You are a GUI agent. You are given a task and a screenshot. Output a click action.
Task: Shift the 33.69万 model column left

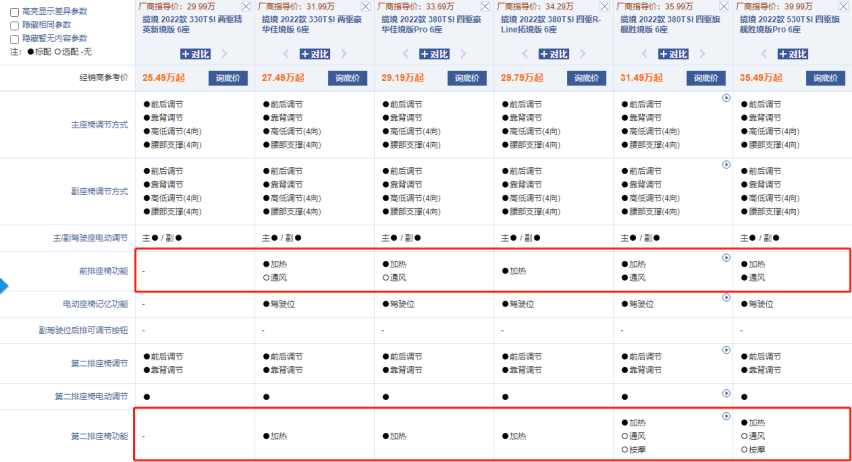click(x=405, y=54)
